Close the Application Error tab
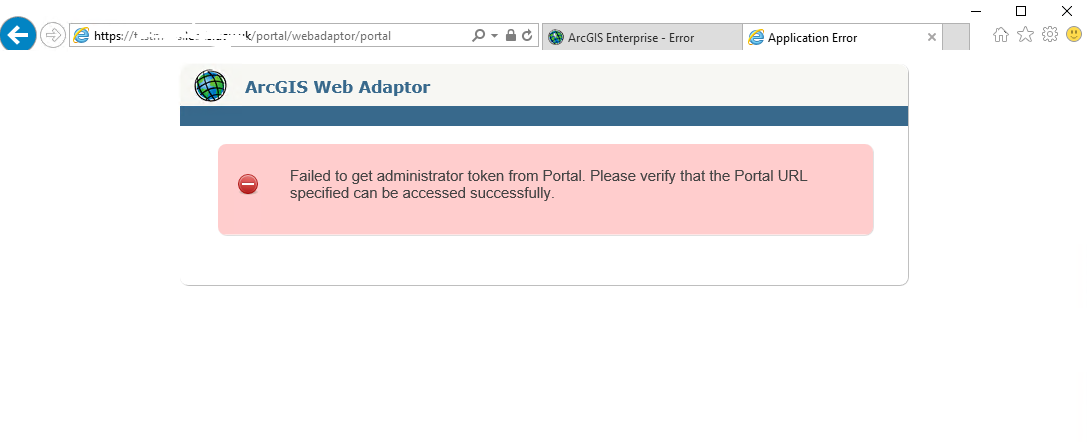1087x442 pixels. [932, 37]
